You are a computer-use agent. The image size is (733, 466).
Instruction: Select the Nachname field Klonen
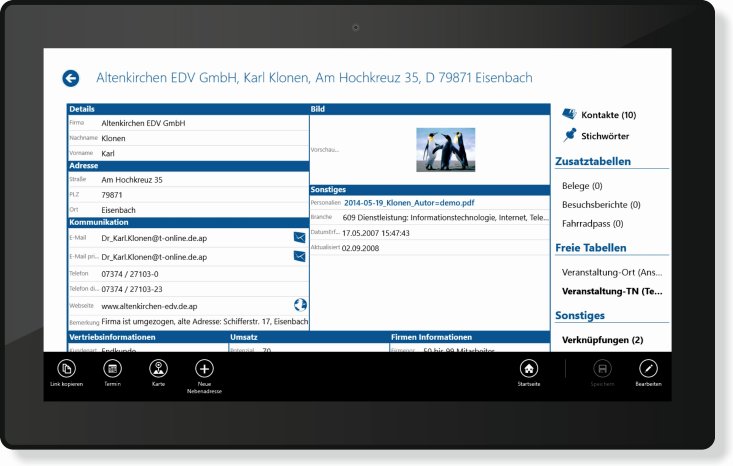click(113, 138)
